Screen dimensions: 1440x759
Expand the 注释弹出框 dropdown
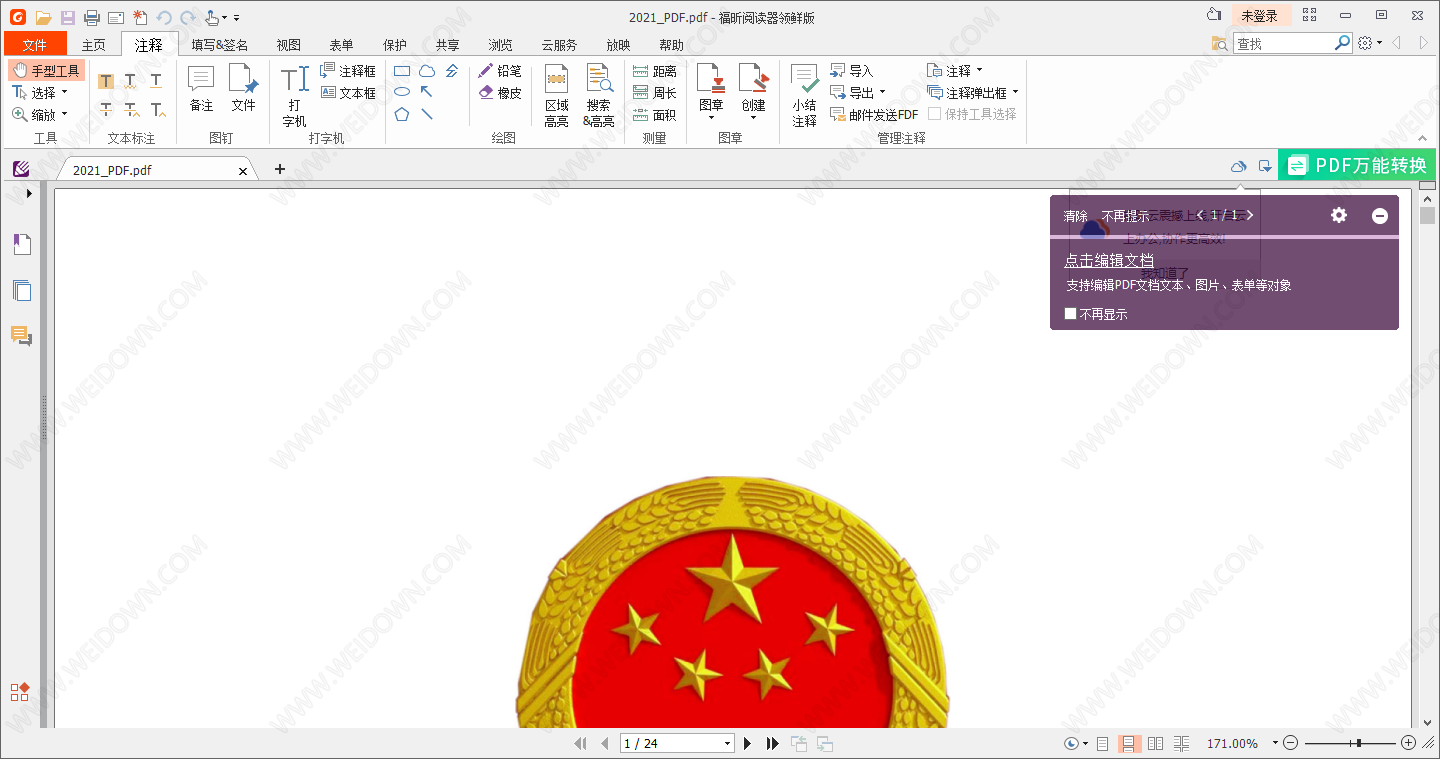1015,93
